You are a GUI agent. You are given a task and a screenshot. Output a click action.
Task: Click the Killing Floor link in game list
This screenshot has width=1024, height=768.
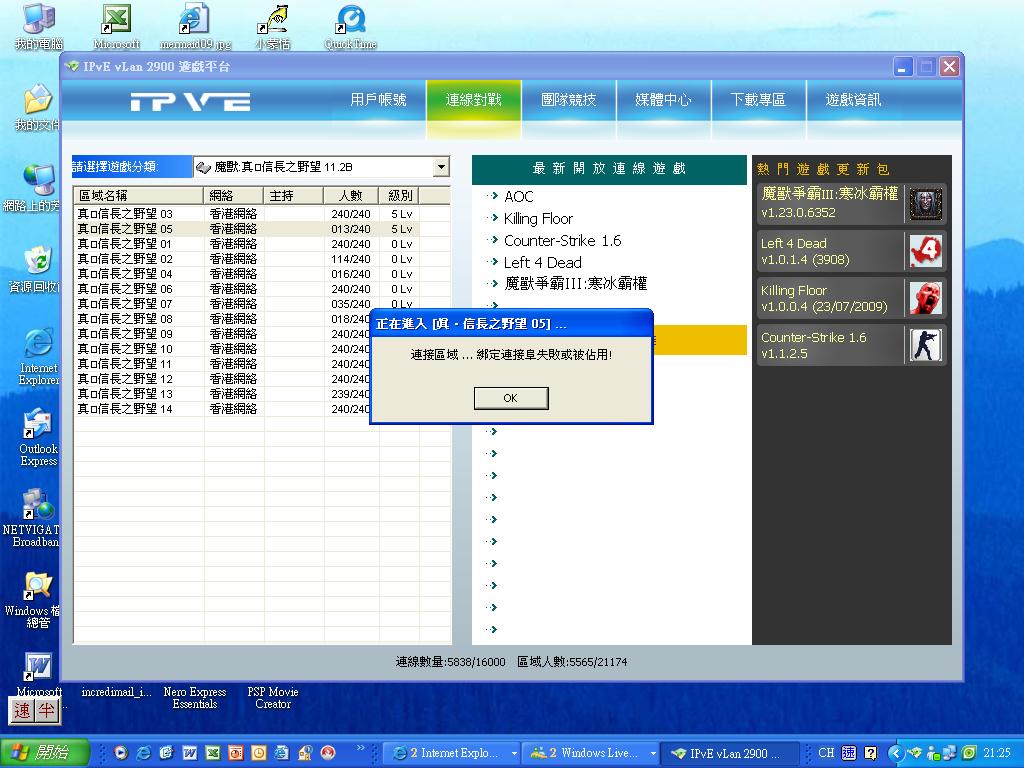coord(538,219)
